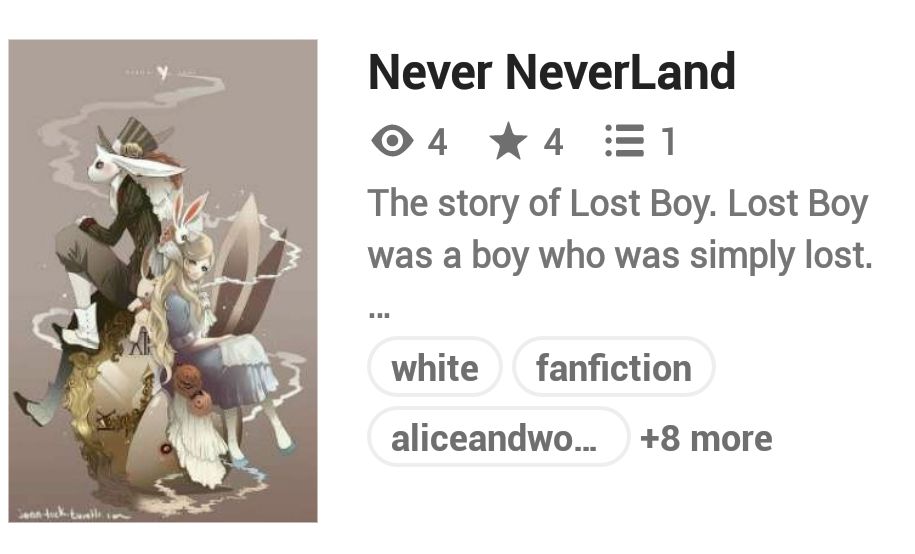The image size is (915, 554).
Task: Select the 'fanfiction' tag
Action: [614, 368]
